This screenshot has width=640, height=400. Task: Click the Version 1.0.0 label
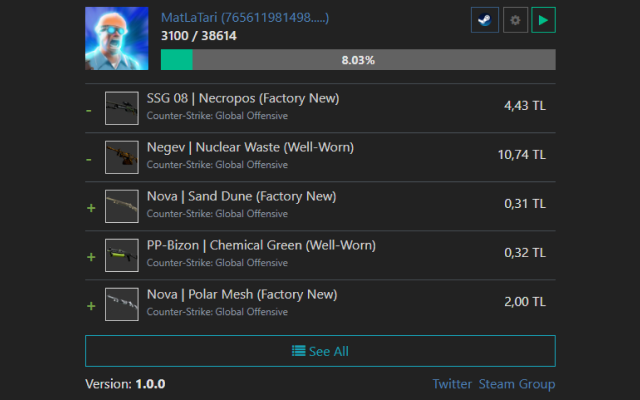click(x=125, y=384)
